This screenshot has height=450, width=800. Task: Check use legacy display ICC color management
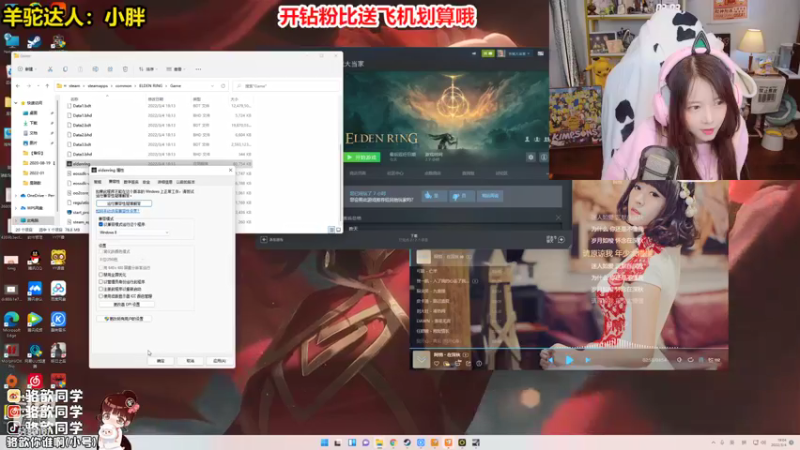(x=101, y=296)
